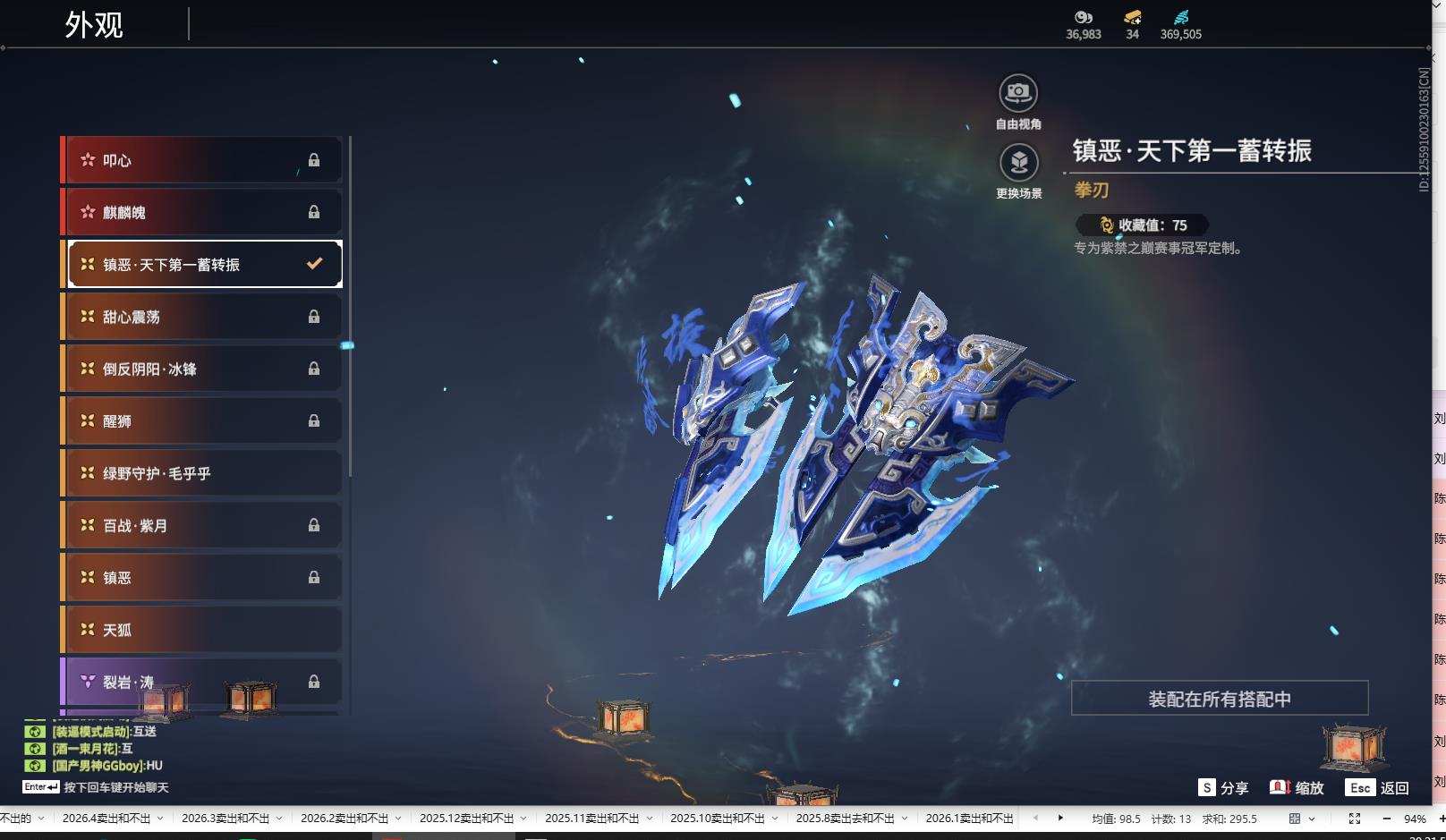
Task: Click the spreadsheet zoom-out minus icon
Action: pos(1387,819)
